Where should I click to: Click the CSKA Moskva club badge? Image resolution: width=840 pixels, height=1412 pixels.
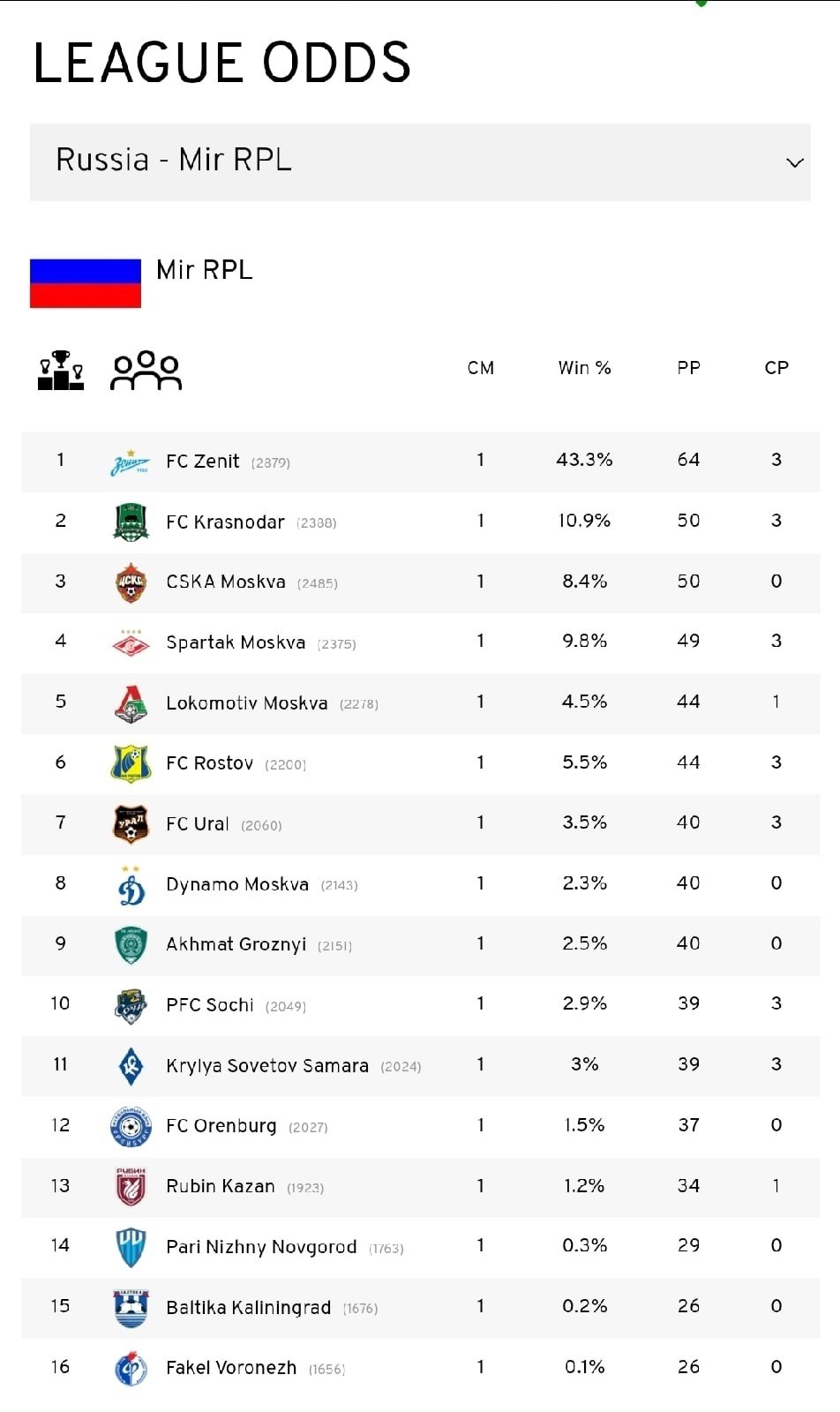[x=131, y=582]
